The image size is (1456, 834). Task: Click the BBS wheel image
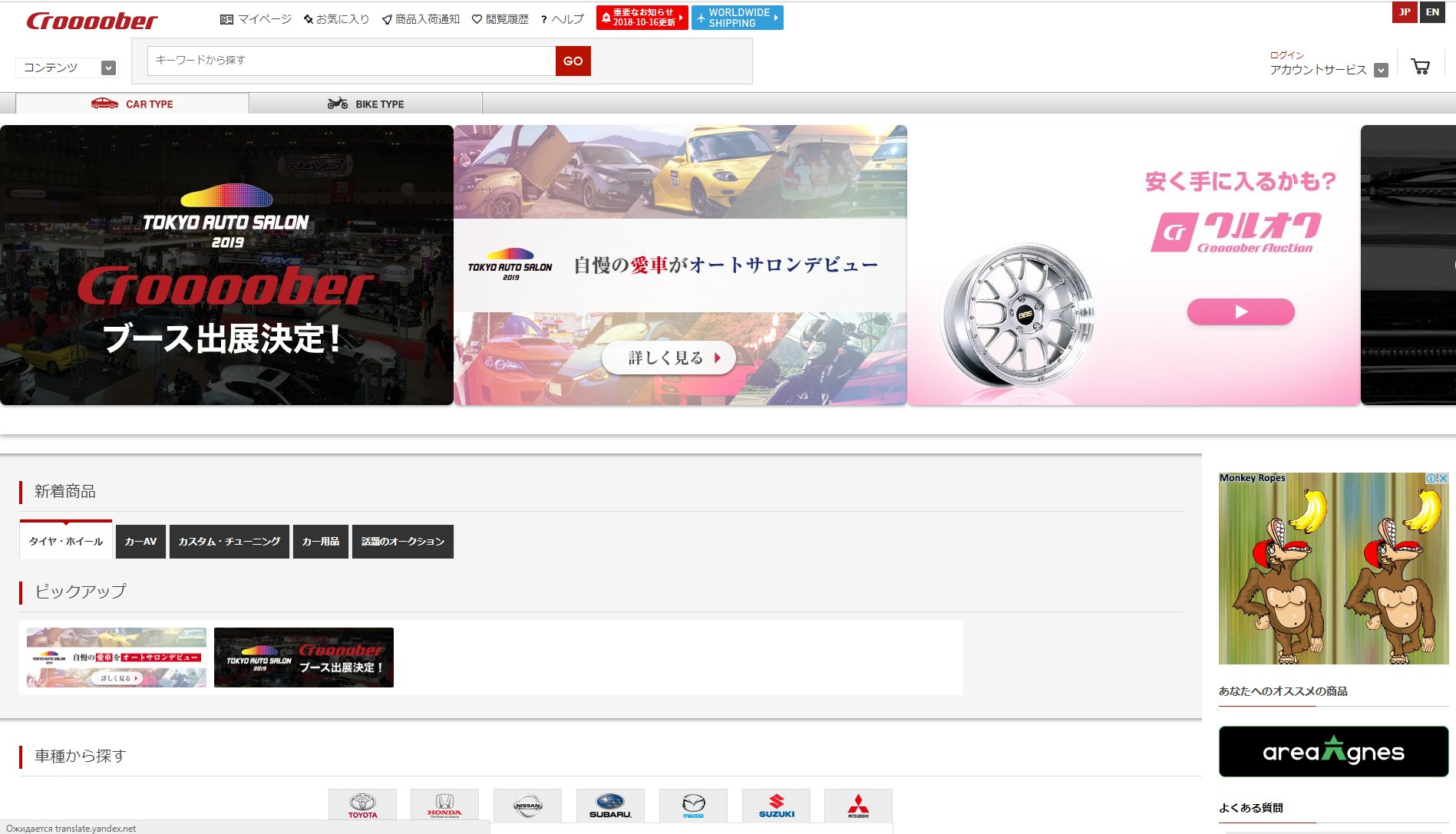1018,315
